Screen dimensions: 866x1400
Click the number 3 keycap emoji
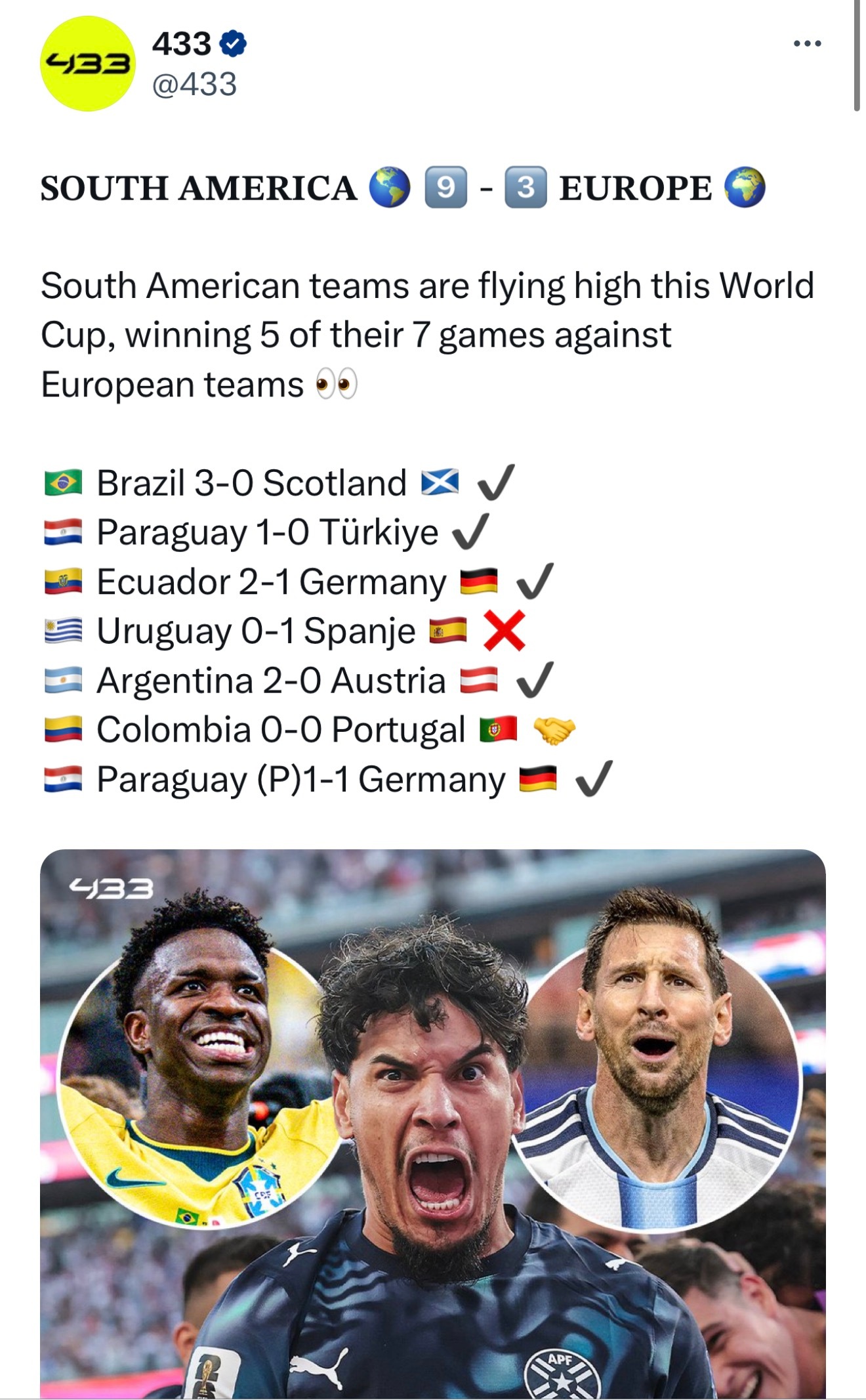point(526,188)
